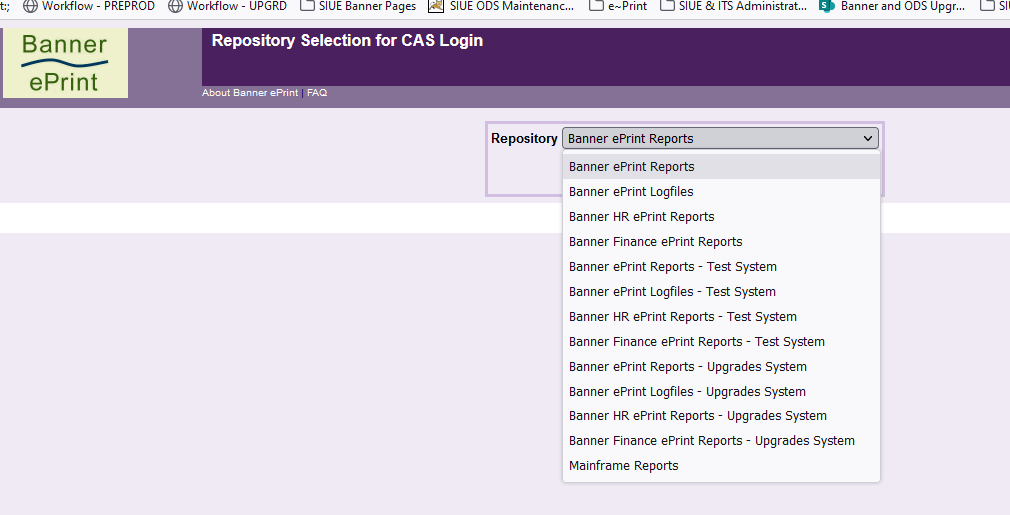Pick Banner ePrint Reports - Test System
This screenshot has height=515, width=1010.
[x=672, y=267]
